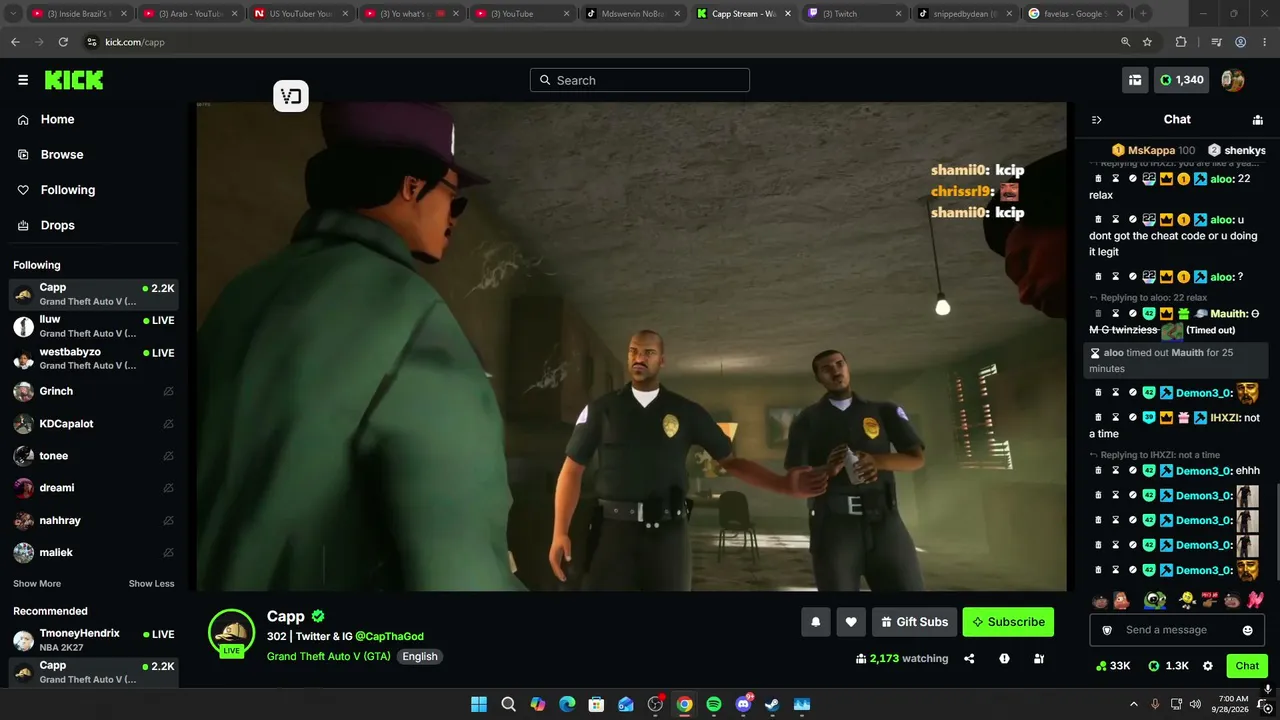Open the tab search dropdown arrow
1280x720 pixels.
click(13, 14)
